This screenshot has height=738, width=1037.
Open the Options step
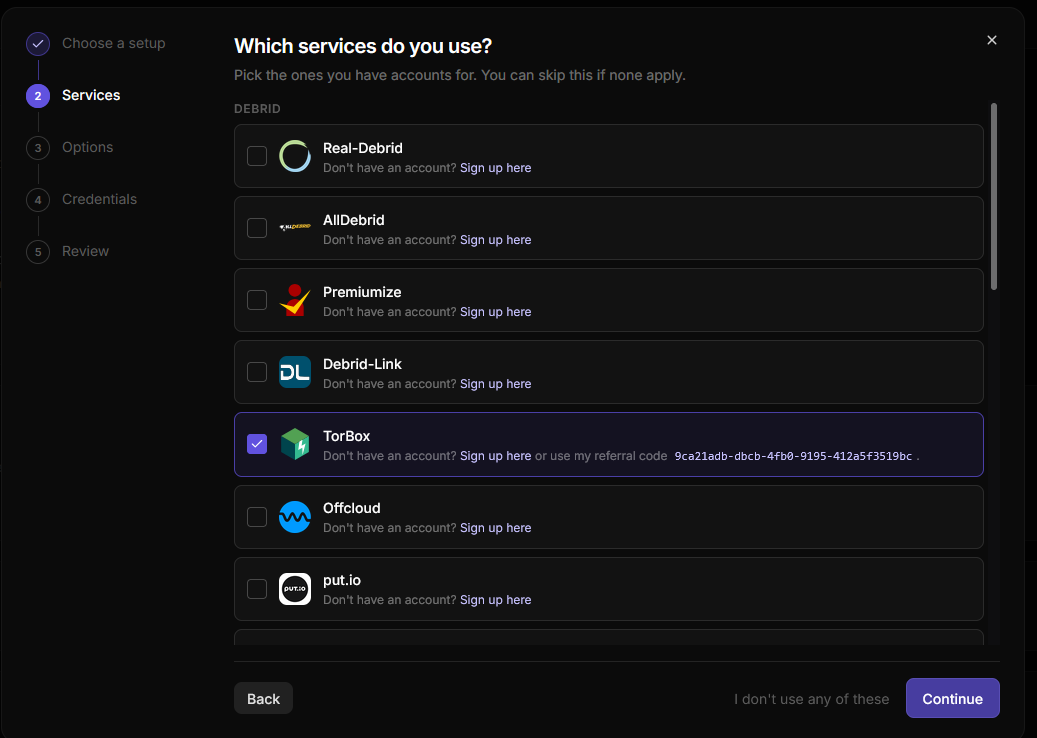point(87,147)
